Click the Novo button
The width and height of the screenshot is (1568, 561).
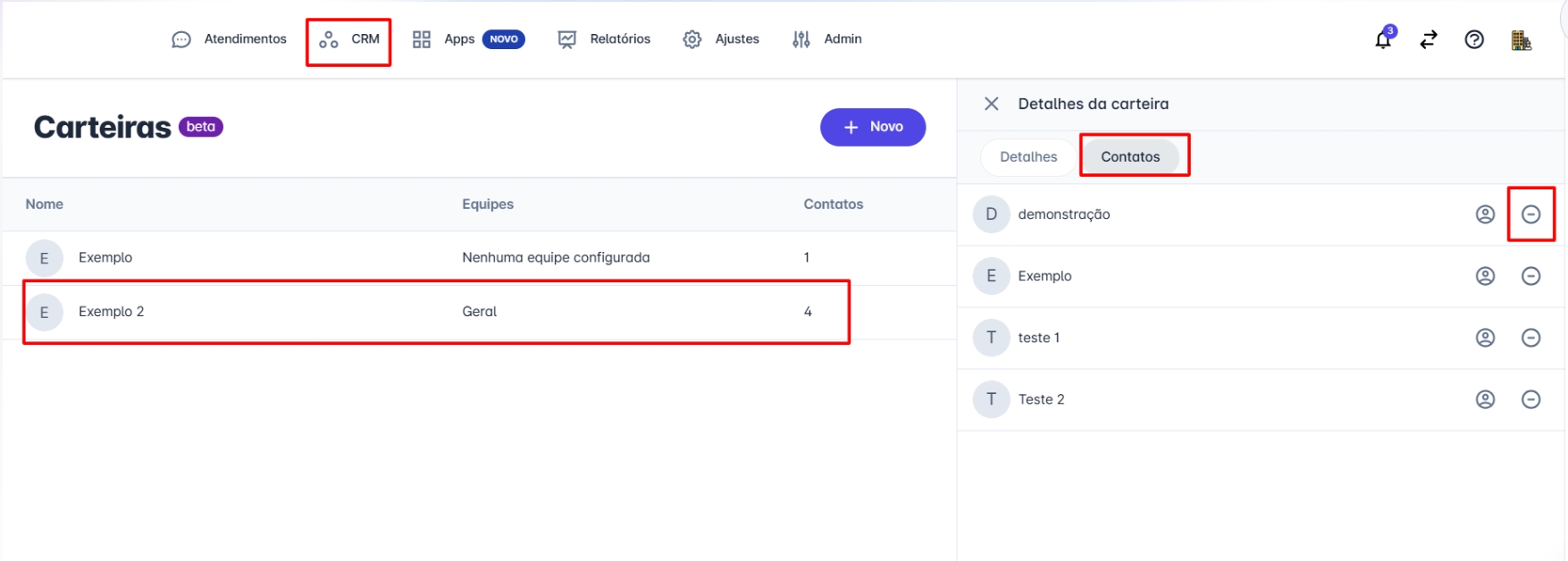[x=872, y=127]
